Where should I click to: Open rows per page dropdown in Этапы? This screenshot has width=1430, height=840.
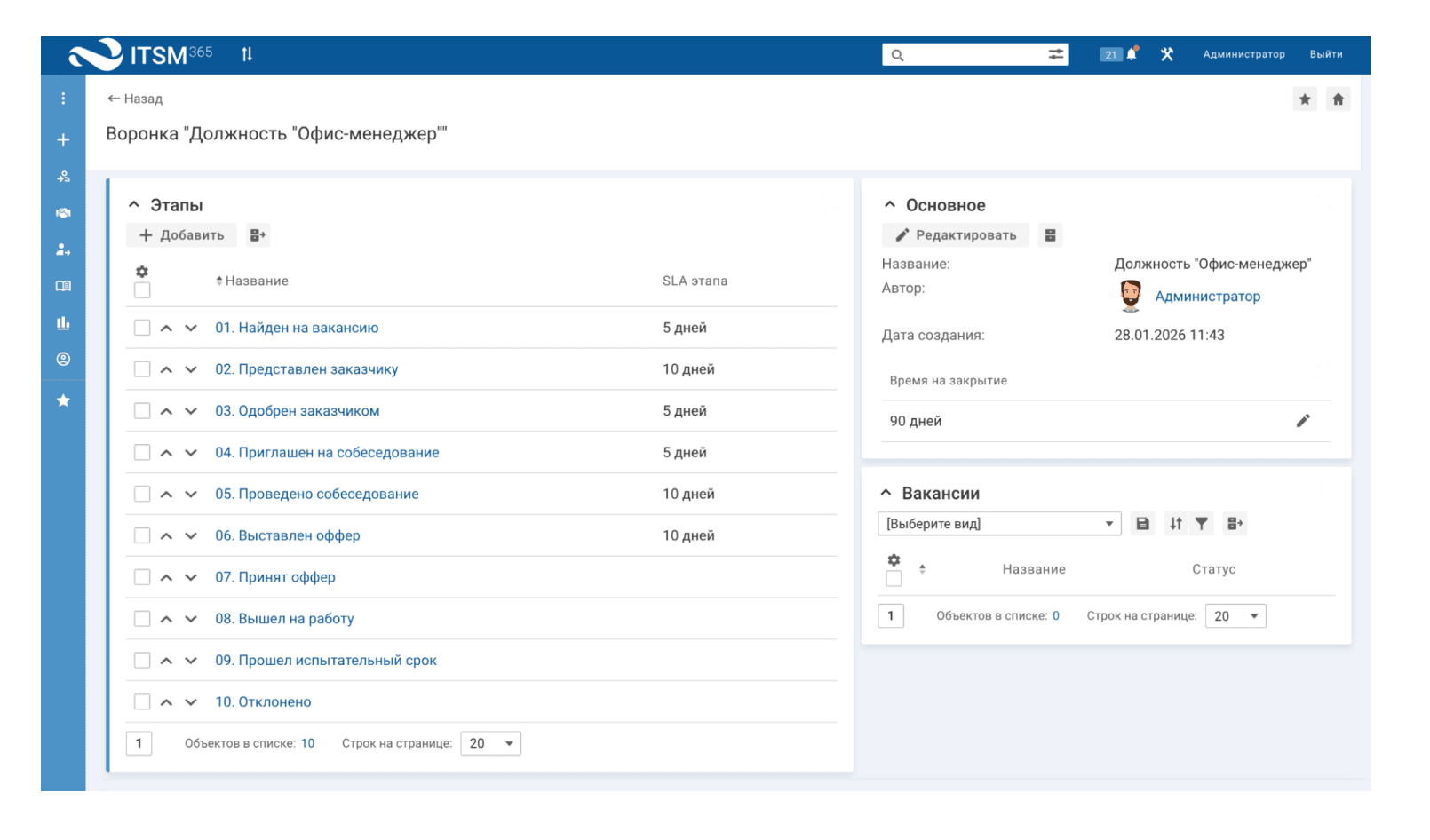490,743
